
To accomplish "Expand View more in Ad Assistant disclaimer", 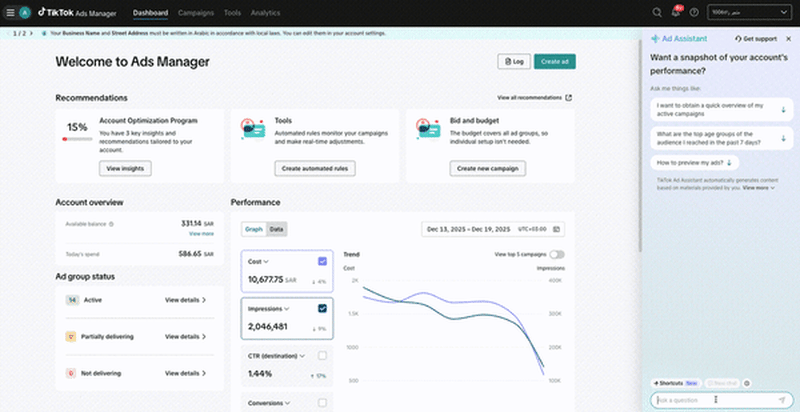I will point(759,187).
